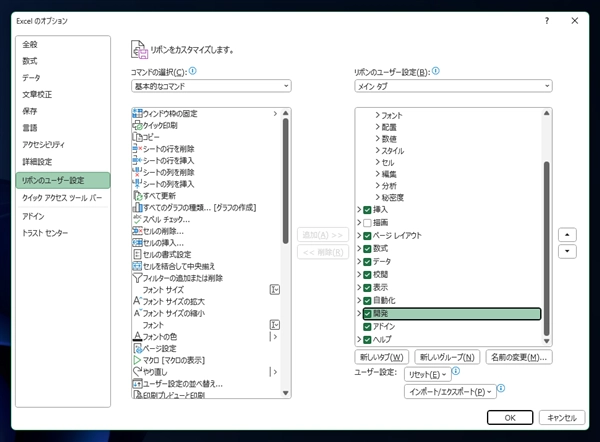Open クイック アクセス ツール バー category
Viewport: 600px width, 442px height.
(x=62, y=197)
